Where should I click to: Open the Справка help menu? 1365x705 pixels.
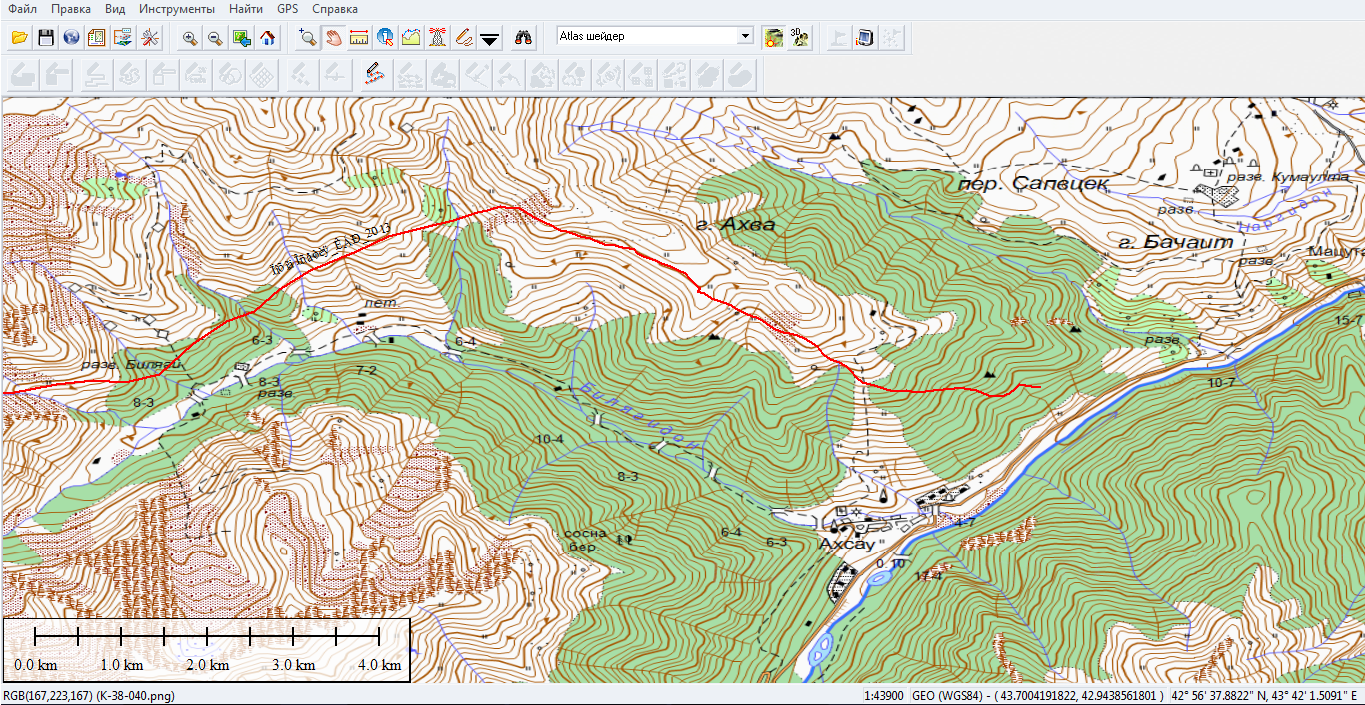(334, 8)
